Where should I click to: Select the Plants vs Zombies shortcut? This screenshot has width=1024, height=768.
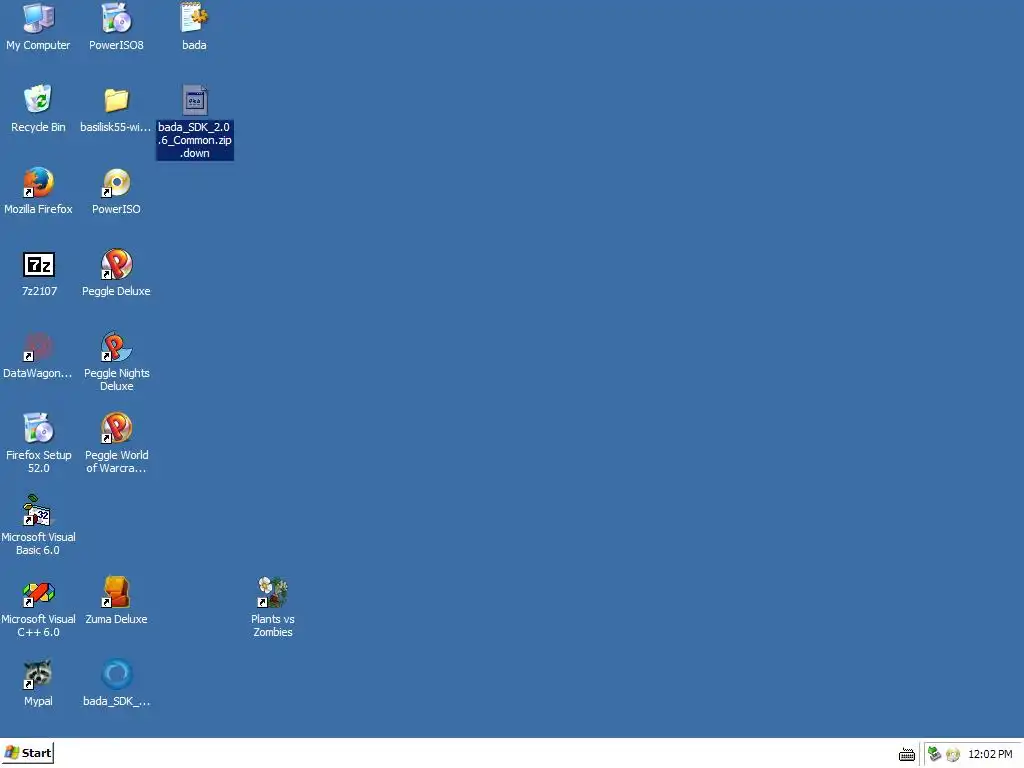click(273, 592)
